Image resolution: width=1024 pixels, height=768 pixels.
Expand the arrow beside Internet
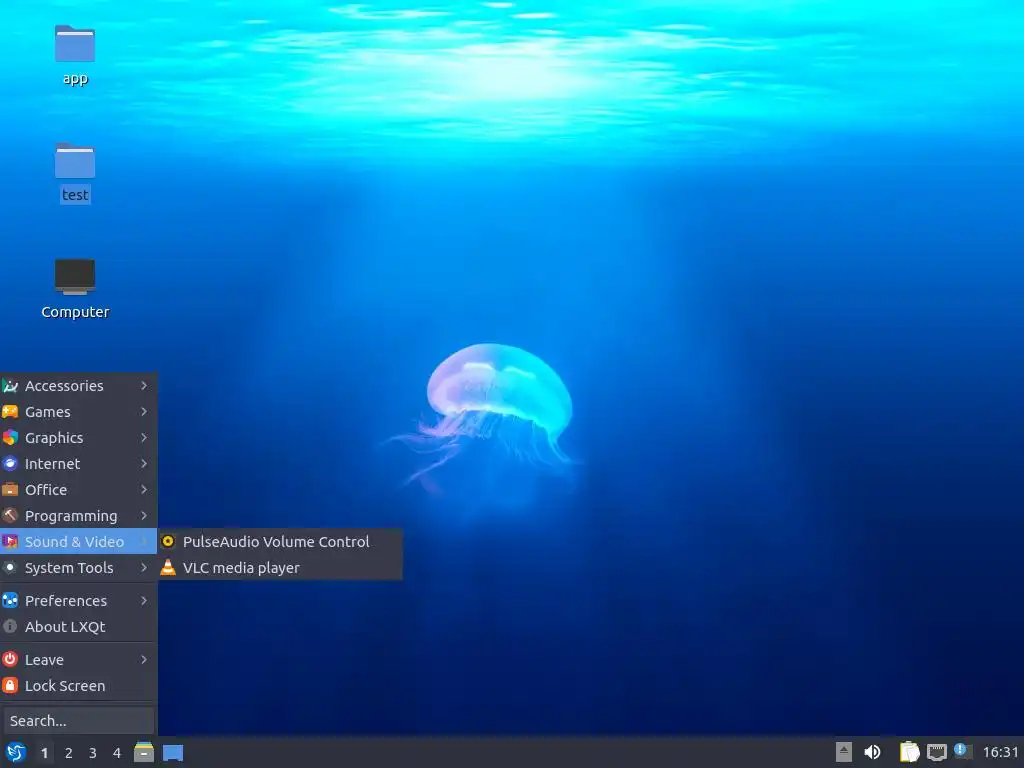tap(144, 464)
